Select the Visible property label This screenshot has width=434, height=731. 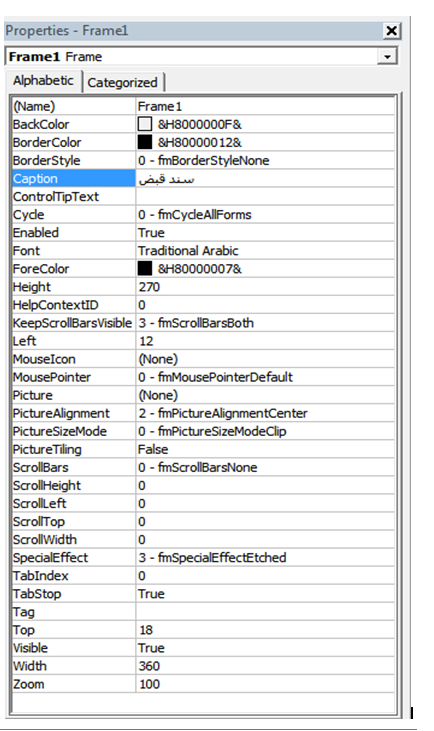pyautogui.click(x=30, y=648)
